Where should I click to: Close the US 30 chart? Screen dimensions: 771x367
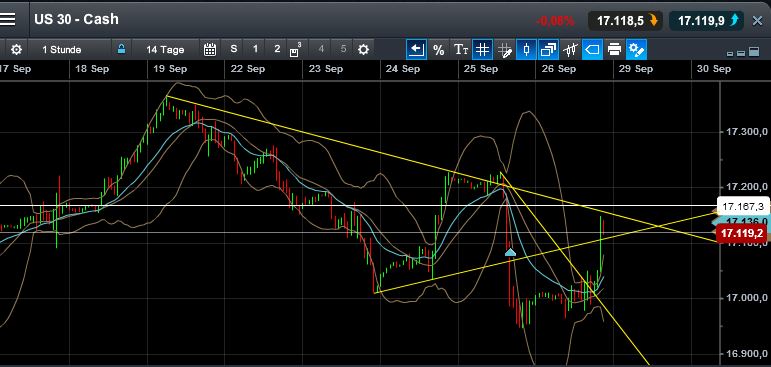758,20
